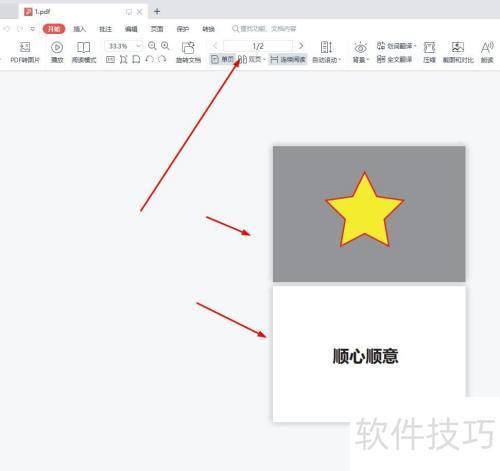
Task: Toggle 单页 single page view
Action: 222,59
